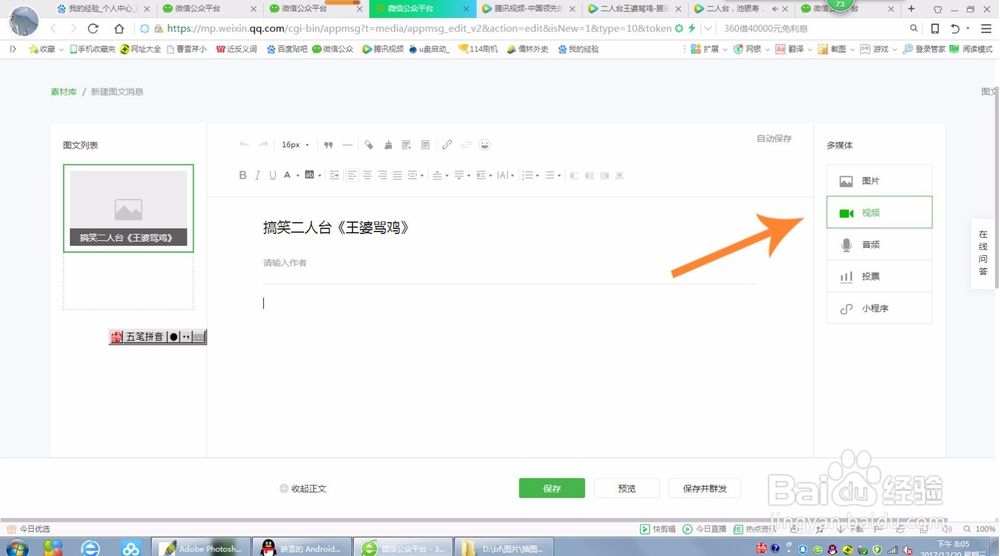
Task: Undo the last edit in editor toolbar
Action: click(244, 145)
